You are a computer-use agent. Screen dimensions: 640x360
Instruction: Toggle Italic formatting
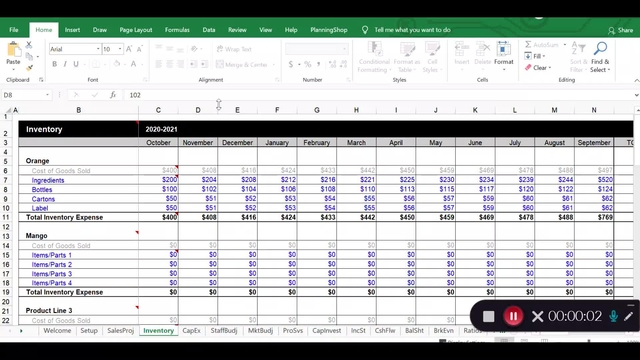click(65, 64)
